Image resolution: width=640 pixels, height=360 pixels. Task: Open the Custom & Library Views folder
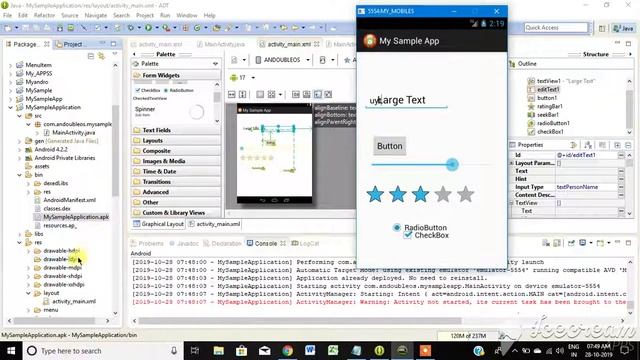(176, 213)
